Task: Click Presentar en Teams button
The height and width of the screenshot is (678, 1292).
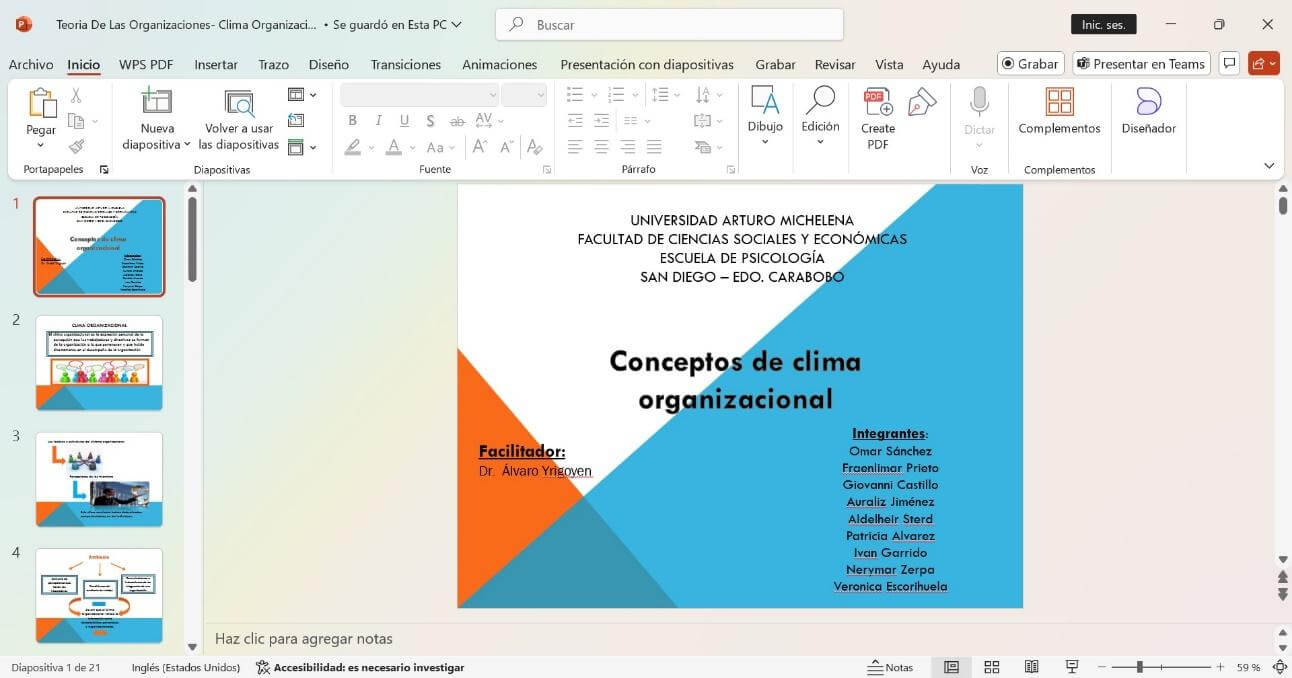Action: click(1141, 63)
